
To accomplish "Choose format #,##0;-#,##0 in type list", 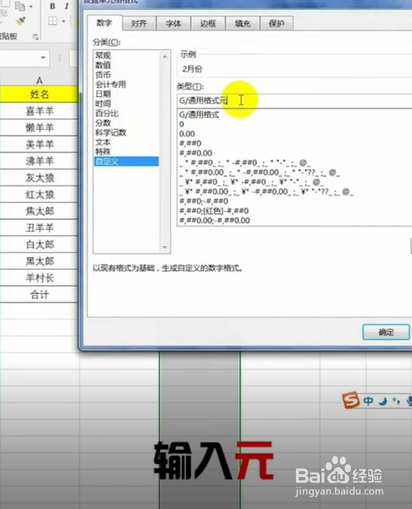I will pos(204,201).
